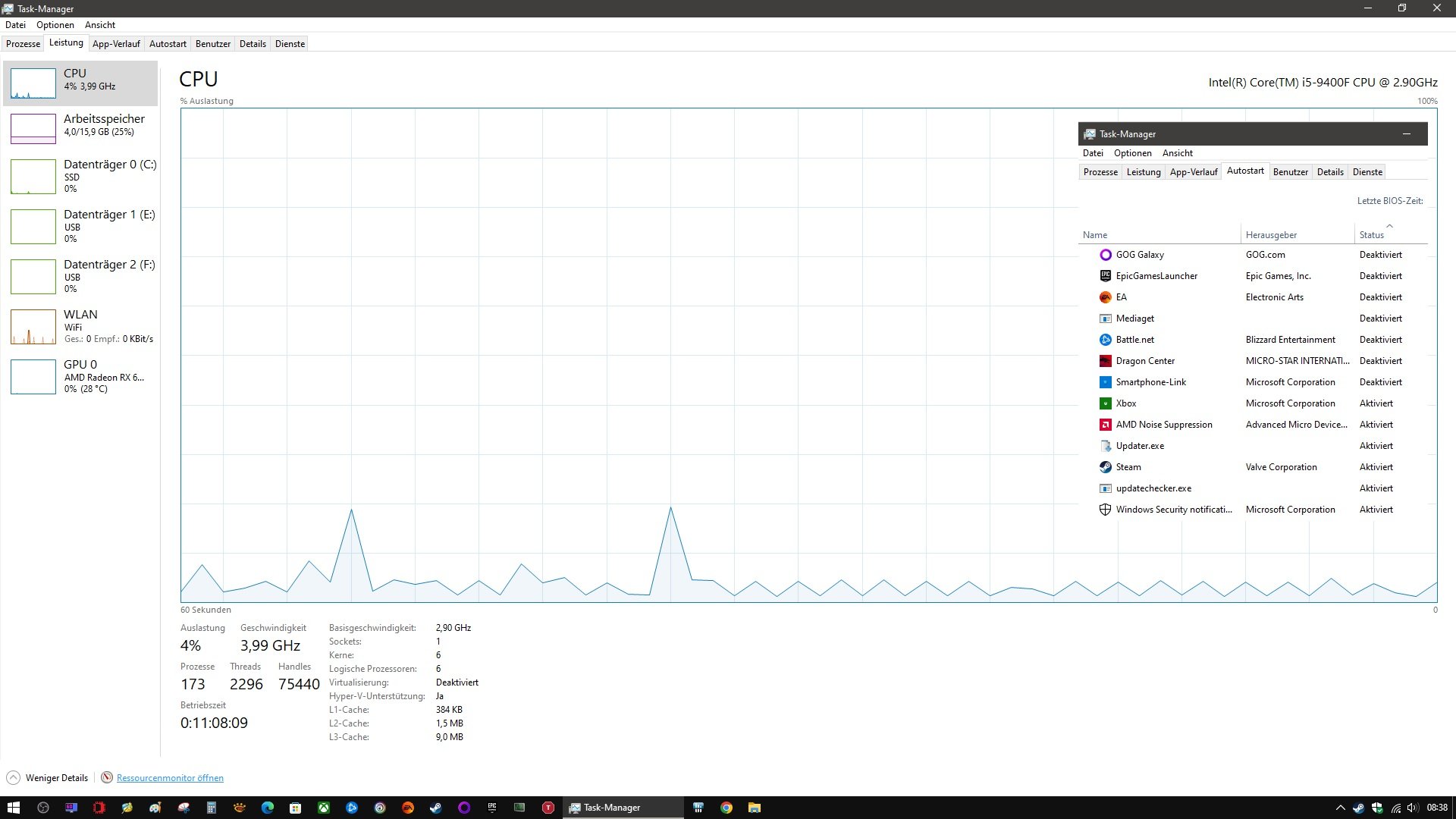
Task: Select Leistung tab in smaller Task-Manager window
Action: [1144, 172]
